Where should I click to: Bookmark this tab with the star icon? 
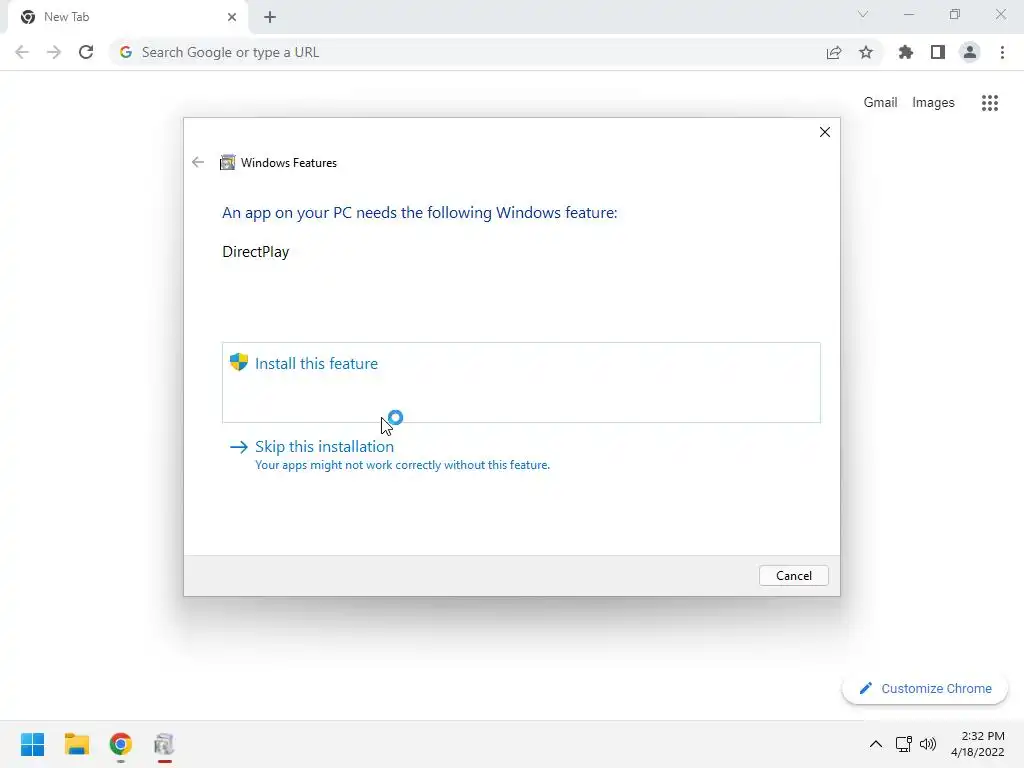(x=866, y=52)
